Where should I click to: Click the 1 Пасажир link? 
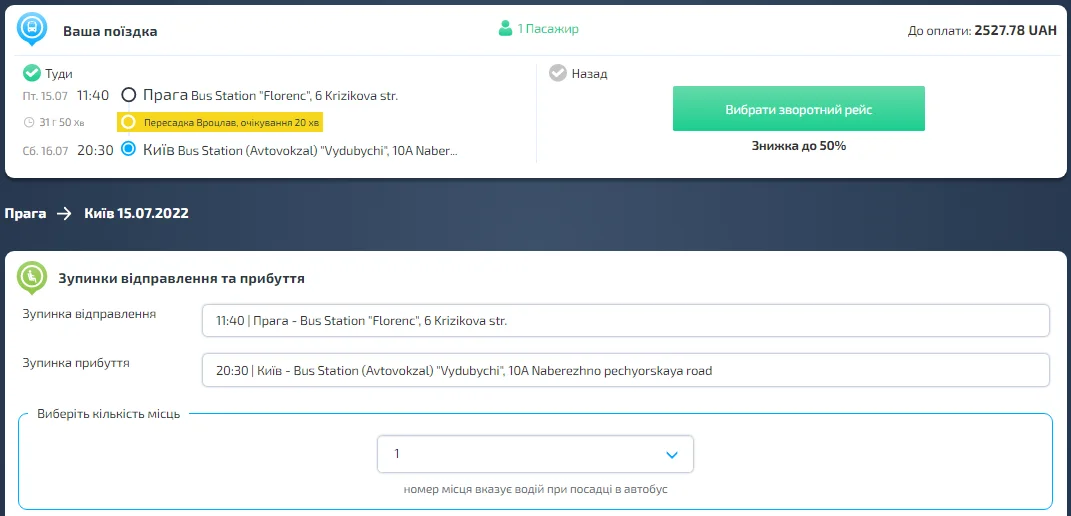coord(547,29)
